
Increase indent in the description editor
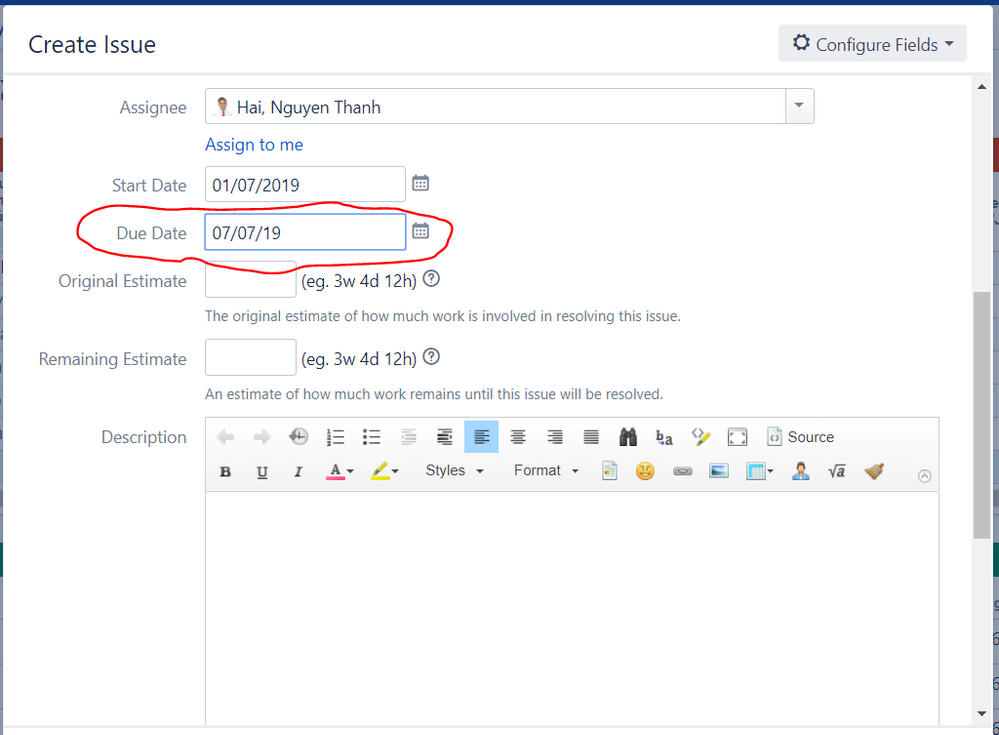pos(445,437)
